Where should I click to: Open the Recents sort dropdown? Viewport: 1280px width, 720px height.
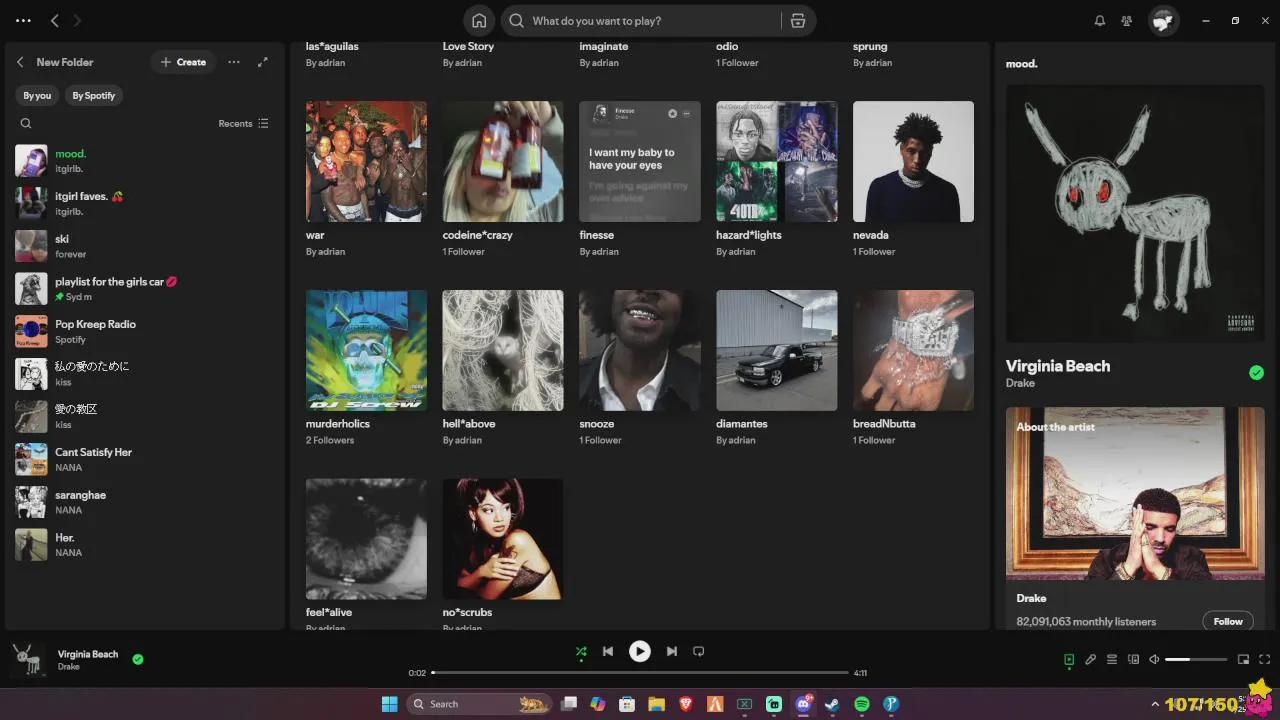(243, 124)
